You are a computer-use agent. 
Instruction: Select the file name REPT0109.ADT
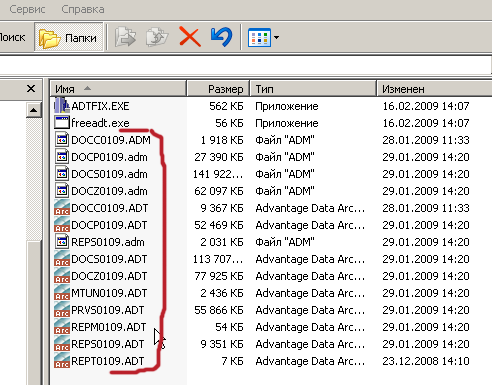[107, 361]
